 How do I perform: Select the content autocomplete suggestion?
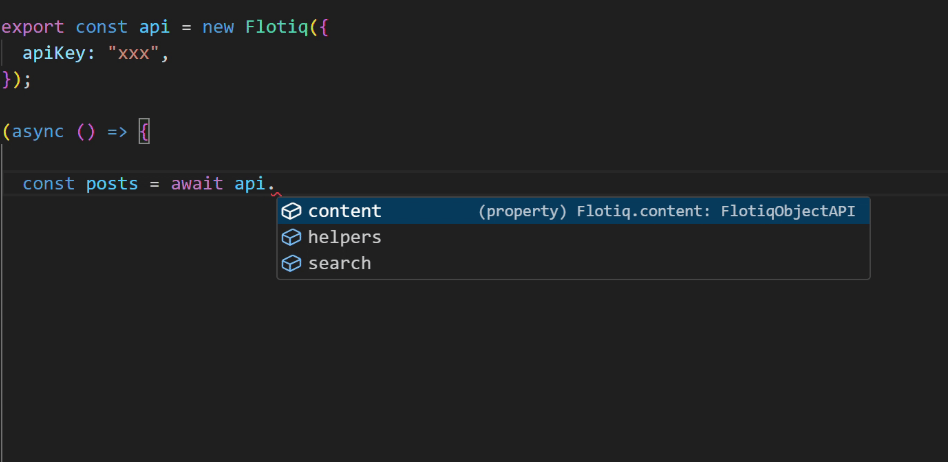[344, 211]
